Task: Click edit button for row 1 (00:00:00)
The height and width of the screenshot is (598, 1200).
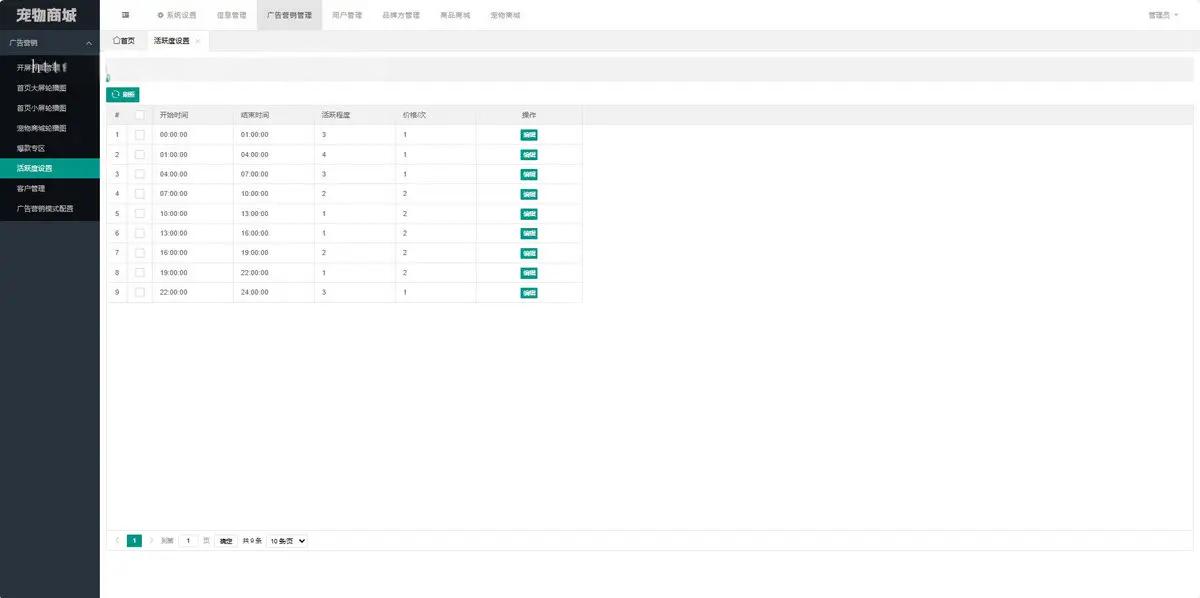Action: click(x=529, y=135)
